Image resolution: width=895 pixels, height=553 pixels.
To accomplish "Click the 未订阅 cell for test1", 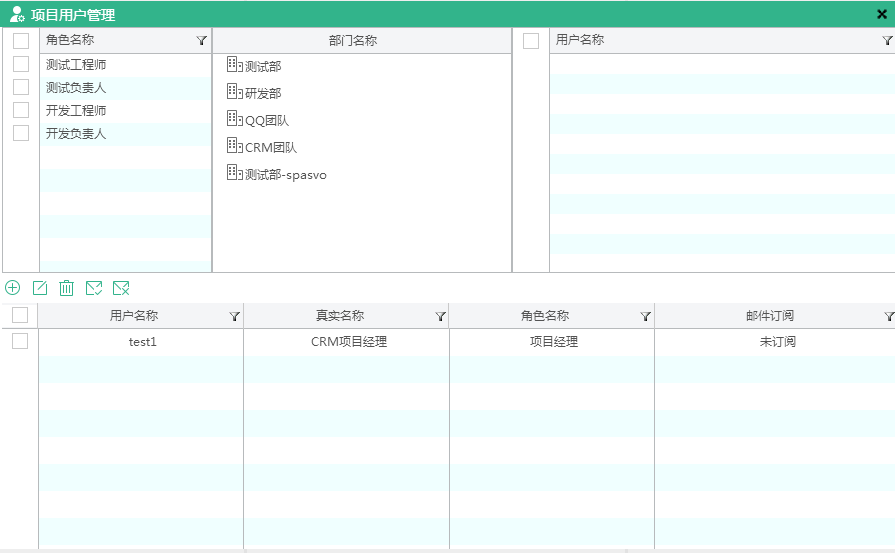I will pos(776,342).
